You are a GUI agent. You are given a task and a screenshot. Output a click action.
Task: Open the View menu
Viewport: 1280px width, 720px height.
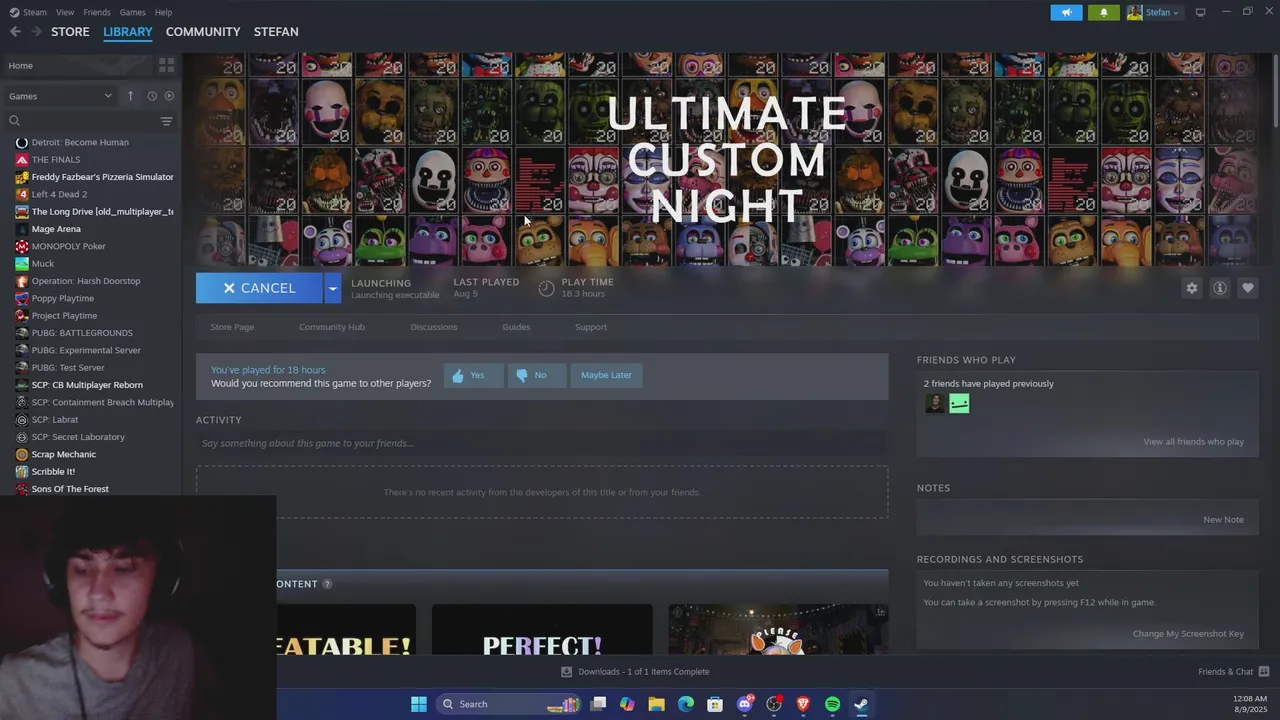(x=65, y=12)
